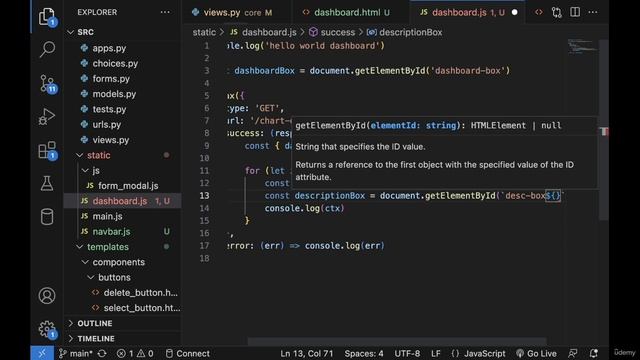Split the editor to the right

pos(575,12)
